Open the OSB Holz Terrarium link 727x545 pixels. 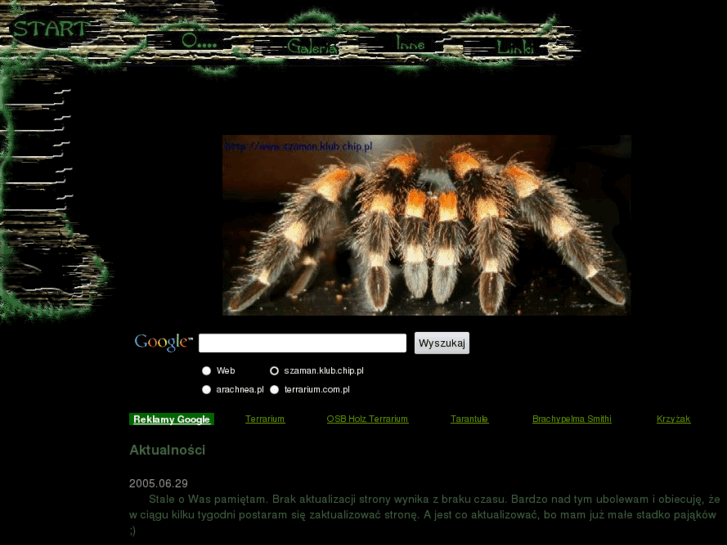pyautogui.click(x=367, y=419)
